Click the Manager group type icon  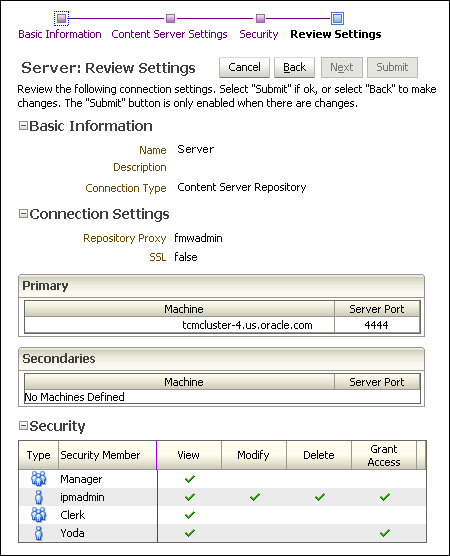39,478
